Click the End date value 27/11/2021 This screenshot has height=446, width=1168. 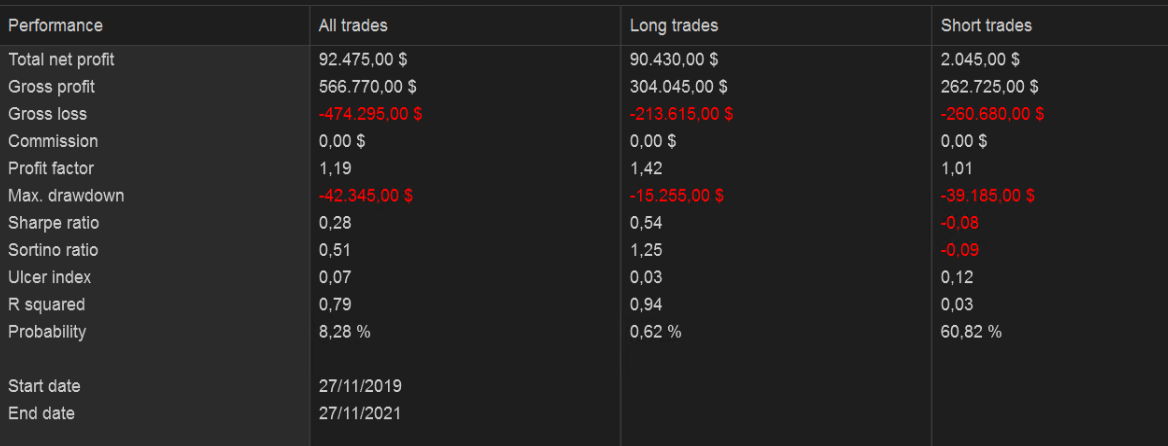[x=360, y=413]
